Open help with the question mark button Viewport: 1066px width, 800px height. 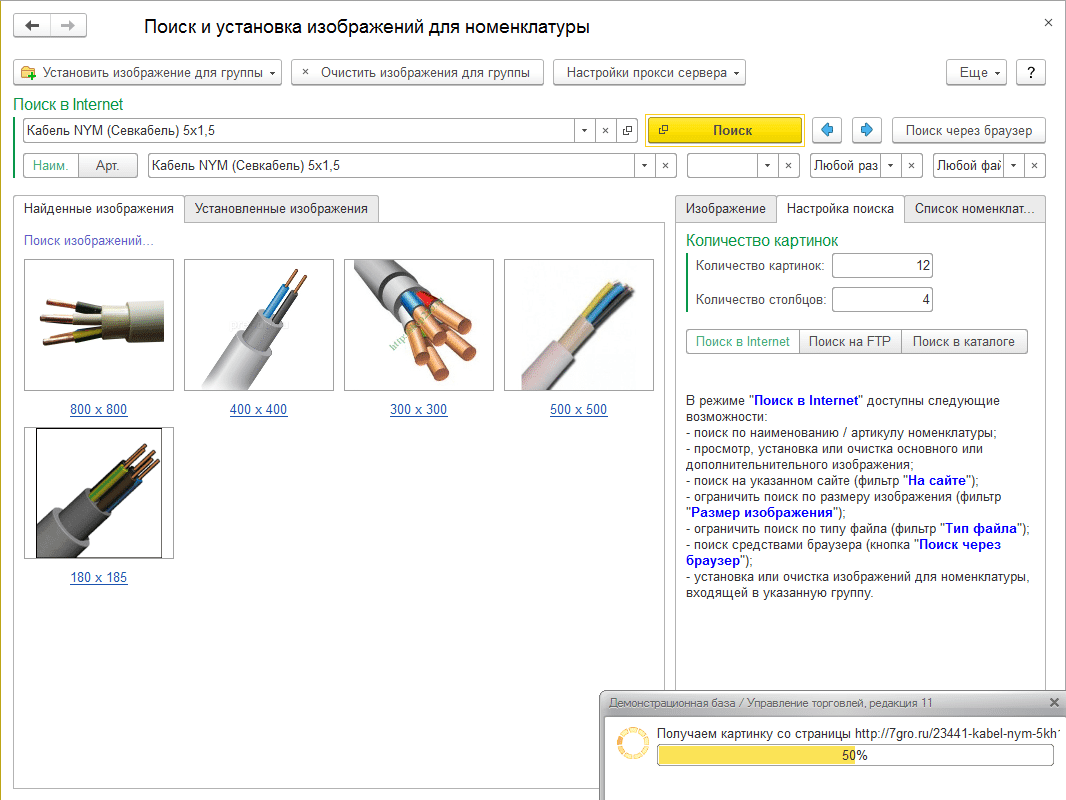pyautogui.click(x=1031, y=73)
